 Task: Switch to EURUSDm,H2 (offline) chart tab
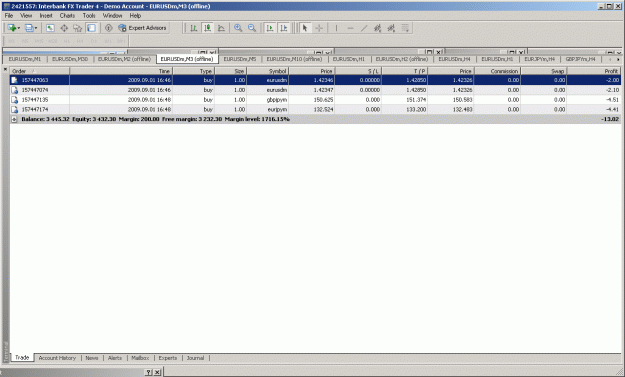tap(402, 59)
